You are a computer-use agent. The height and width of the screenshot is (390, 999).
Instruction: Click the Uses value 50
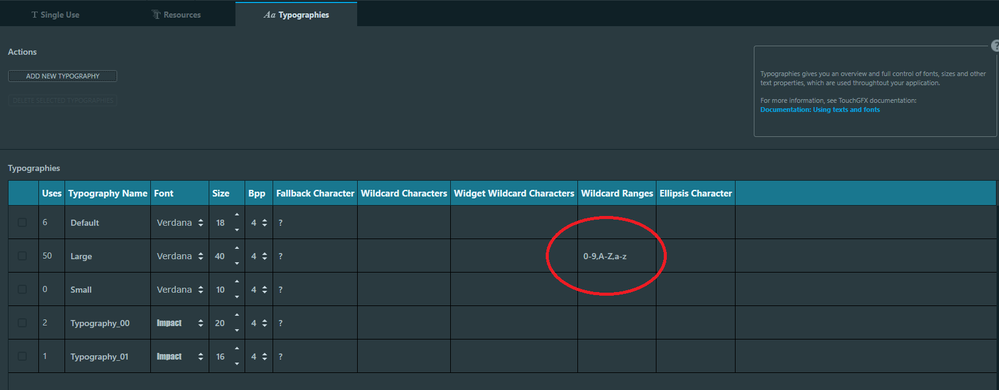point(47,256)
